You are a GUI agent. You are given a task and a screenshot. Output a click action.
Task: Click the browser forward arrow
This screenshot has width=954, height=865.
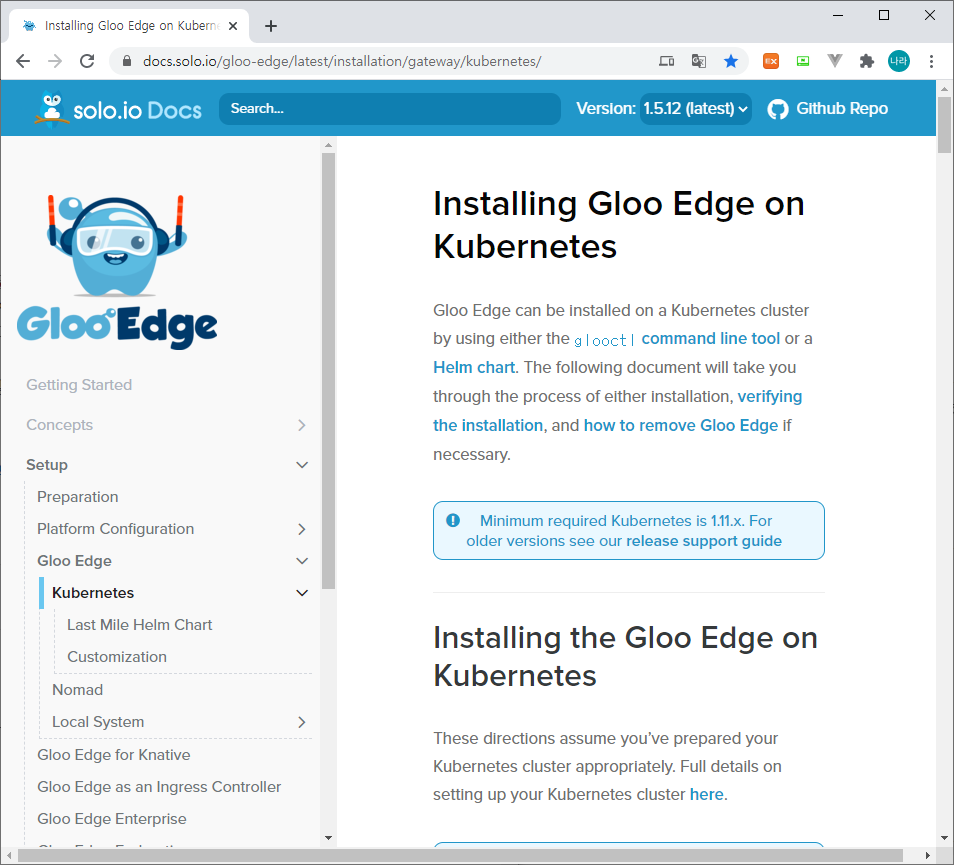click(55, 61)
